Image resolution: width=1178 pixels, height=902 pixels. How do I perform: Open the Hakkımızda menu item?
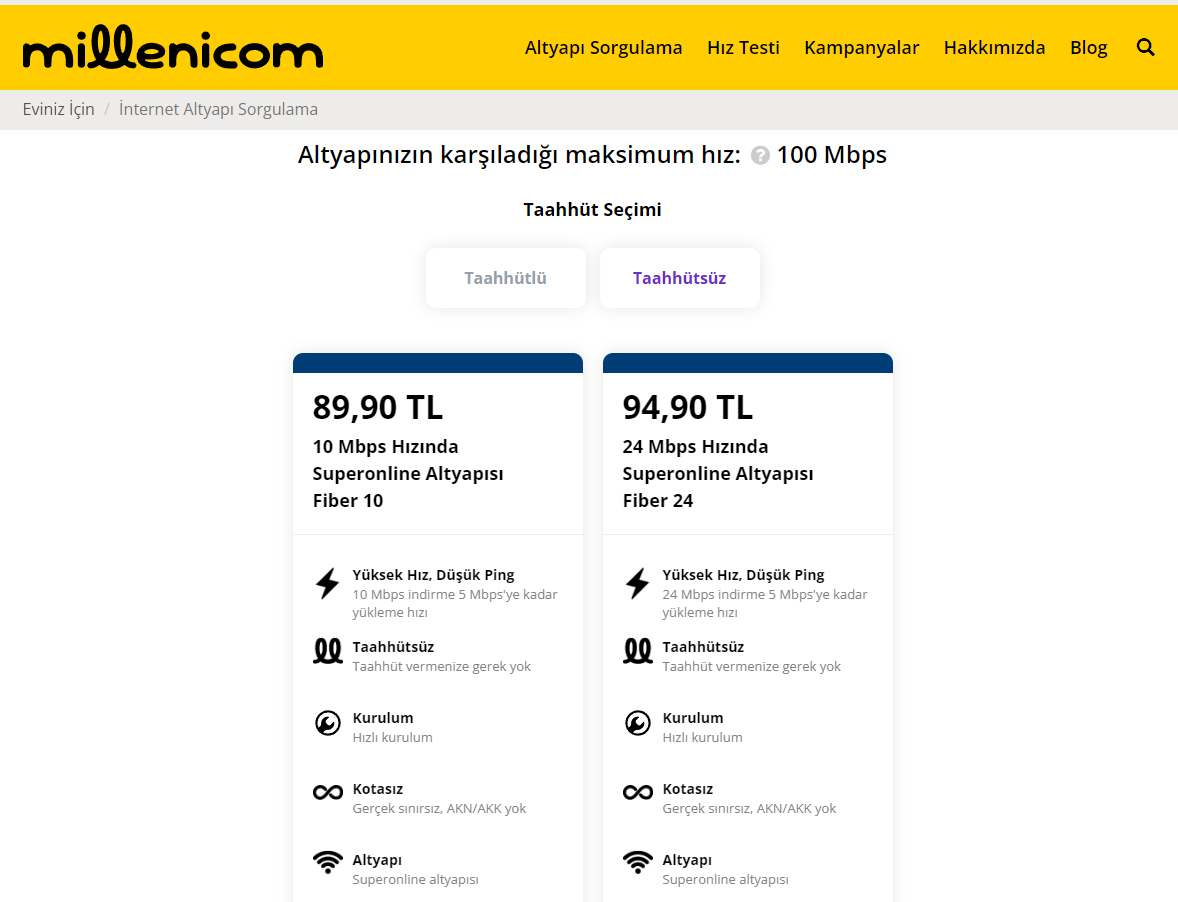point(994,47)
